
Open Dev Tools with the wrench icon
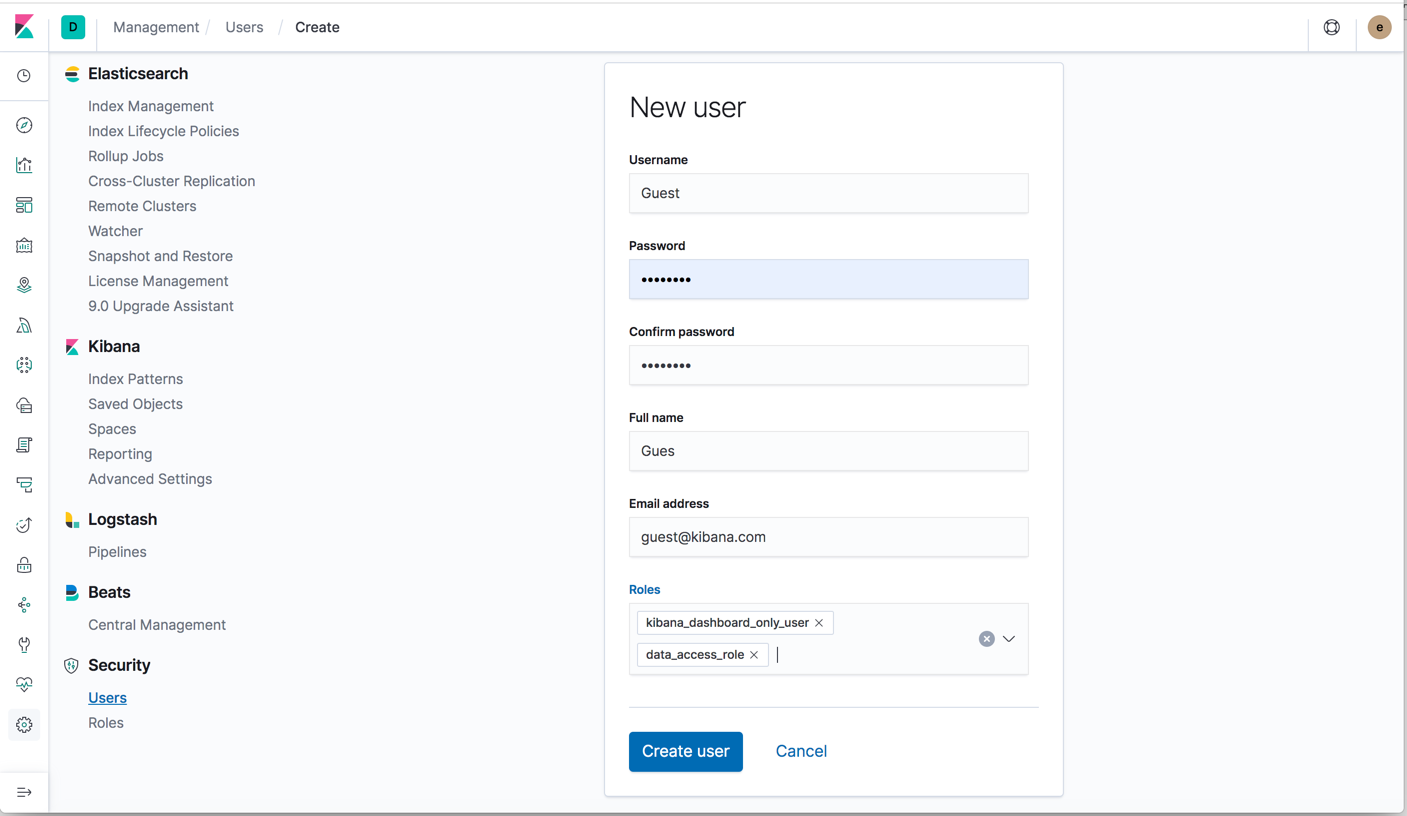point(24,644)
